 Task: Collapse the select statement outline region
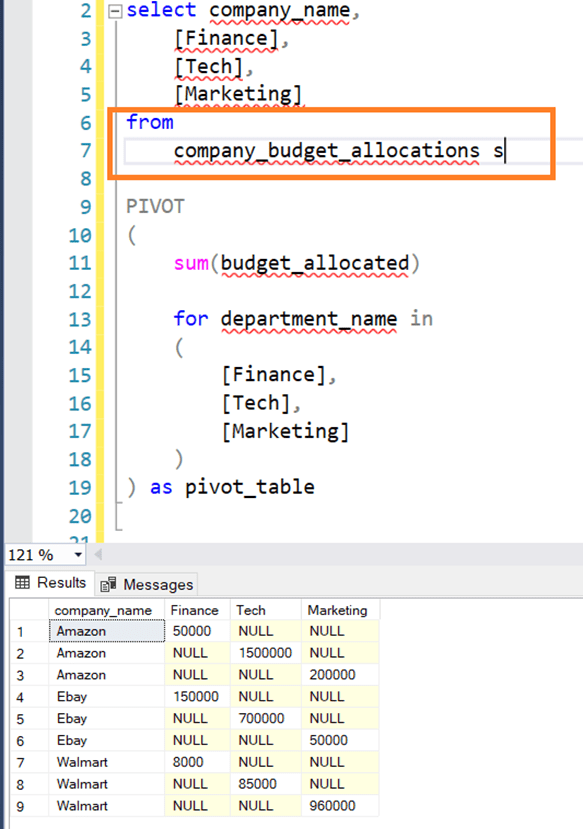click(x=115, y=12)
